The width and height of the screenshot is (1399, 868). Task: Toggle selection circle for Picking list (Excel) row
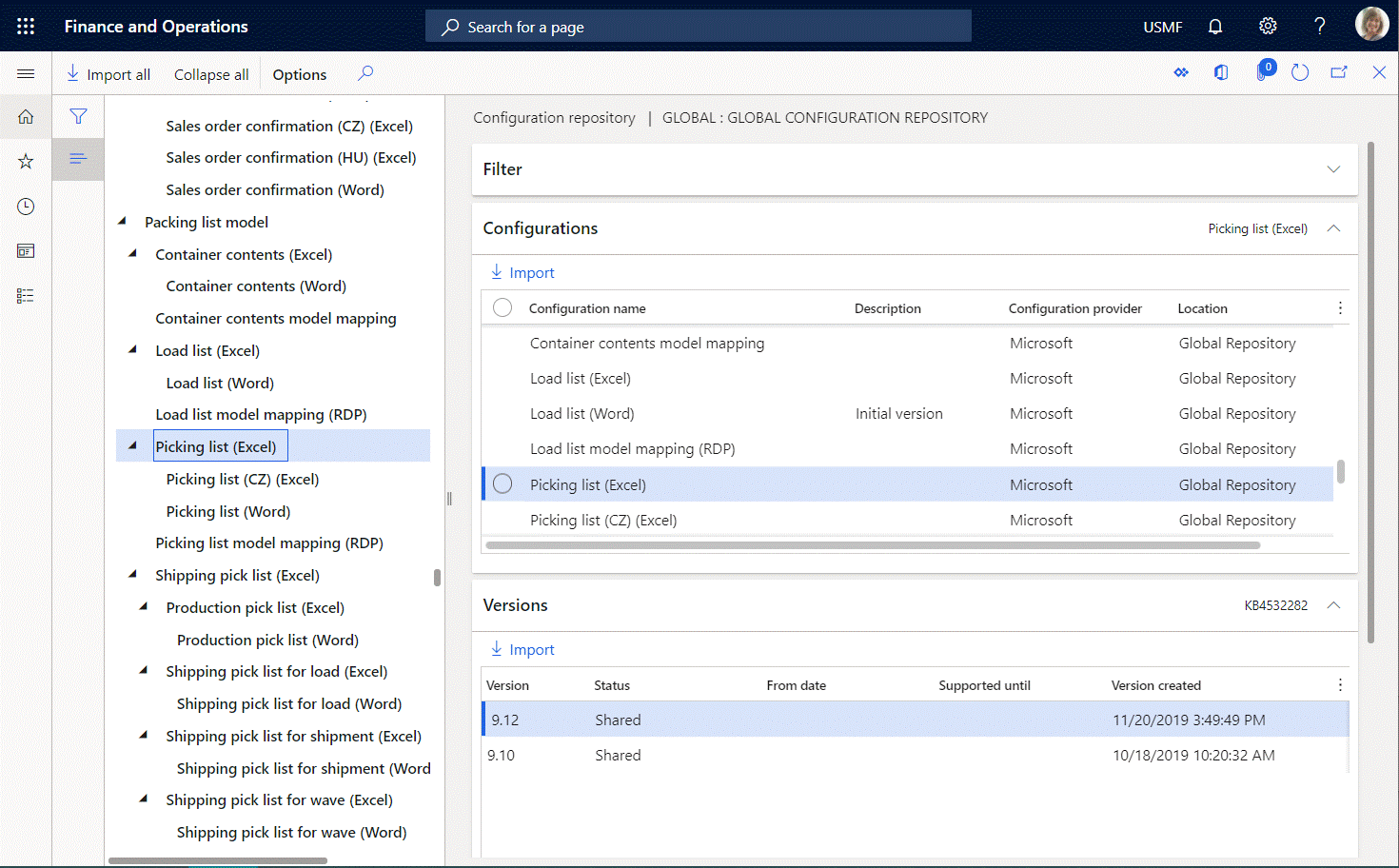[x=502, y=483]
